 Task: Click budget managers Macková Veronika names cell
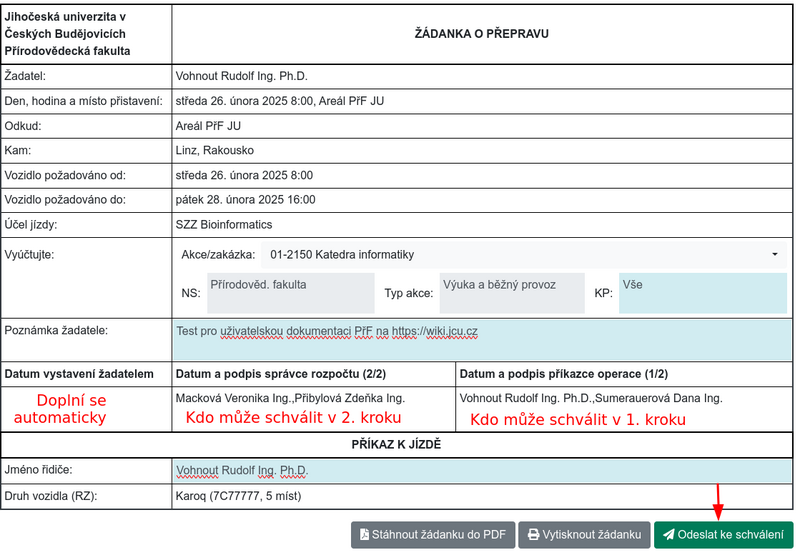(290, 398)
